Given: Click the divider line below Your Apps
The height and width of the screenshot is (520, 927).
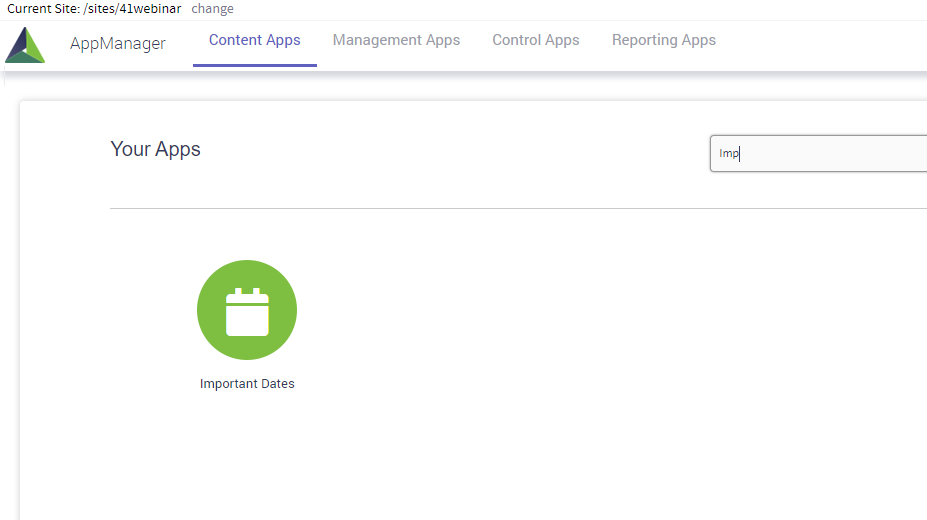Looking at the screenshot, I should (x=500, y=208).
